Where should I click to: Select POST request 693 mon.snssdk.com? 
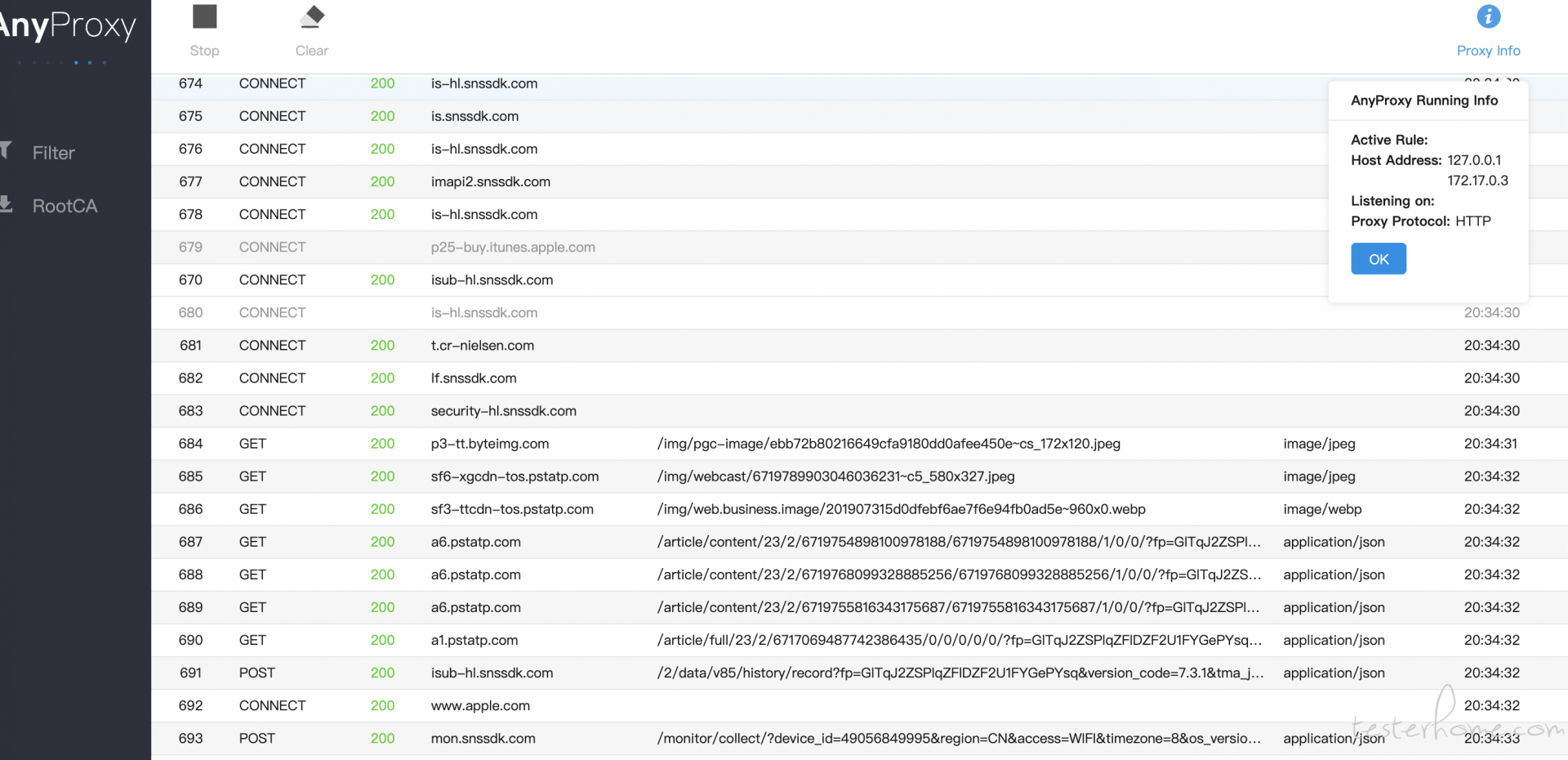pos(859,738)
